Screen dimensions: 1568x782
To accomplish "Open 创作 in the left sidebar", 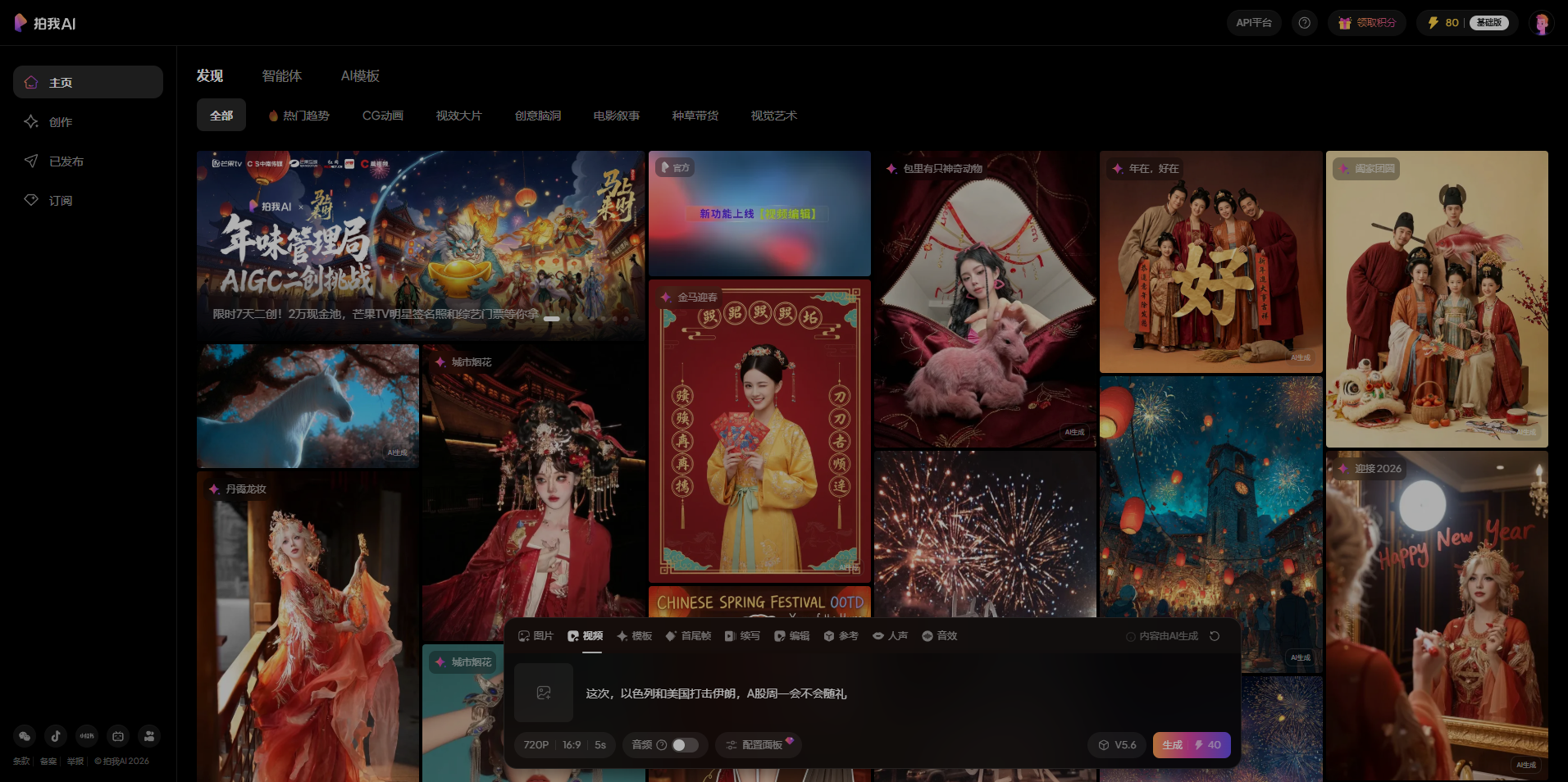I will (61, 122).
